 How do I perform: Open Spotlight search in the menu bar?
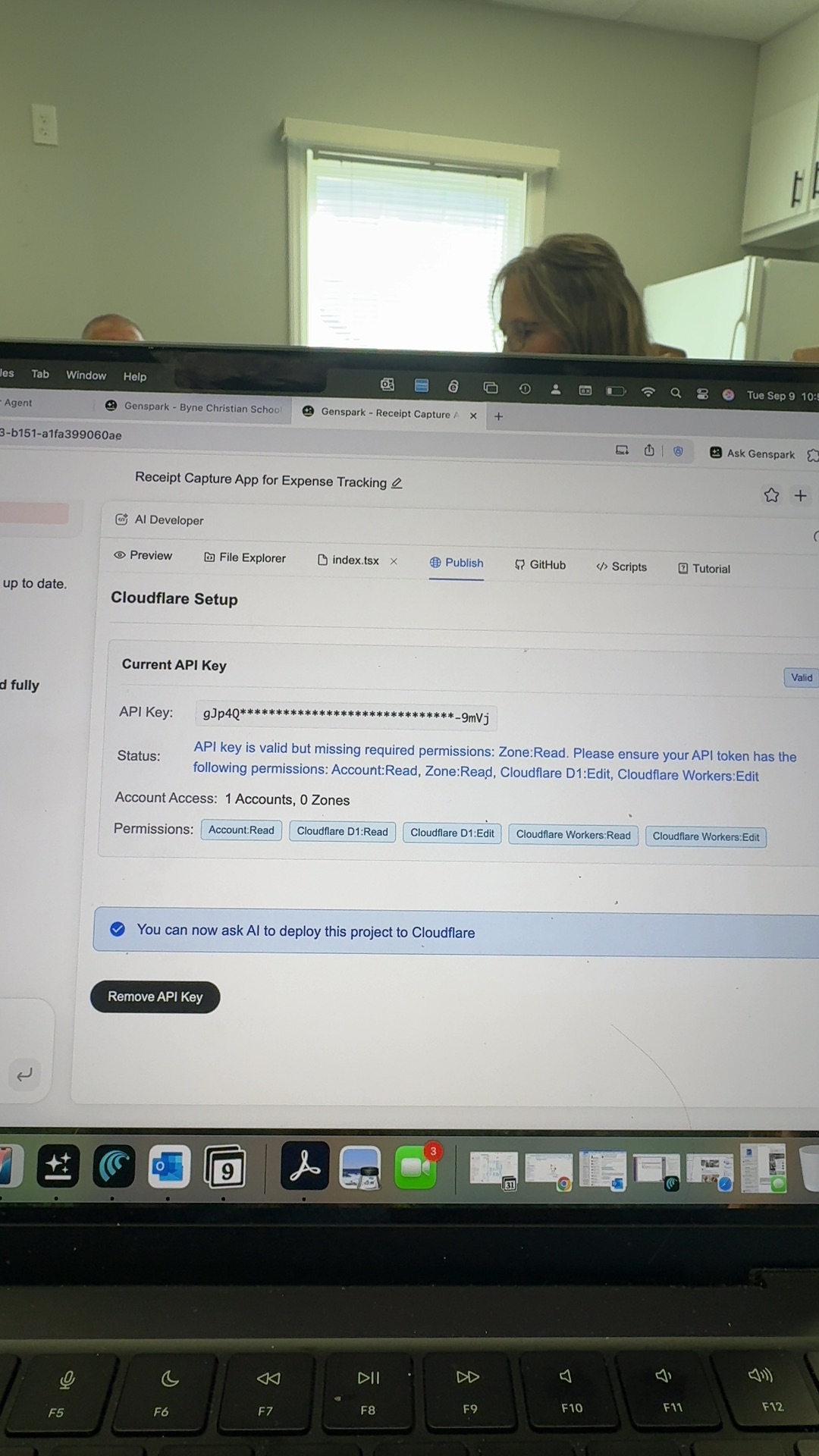tap(676, 393)
